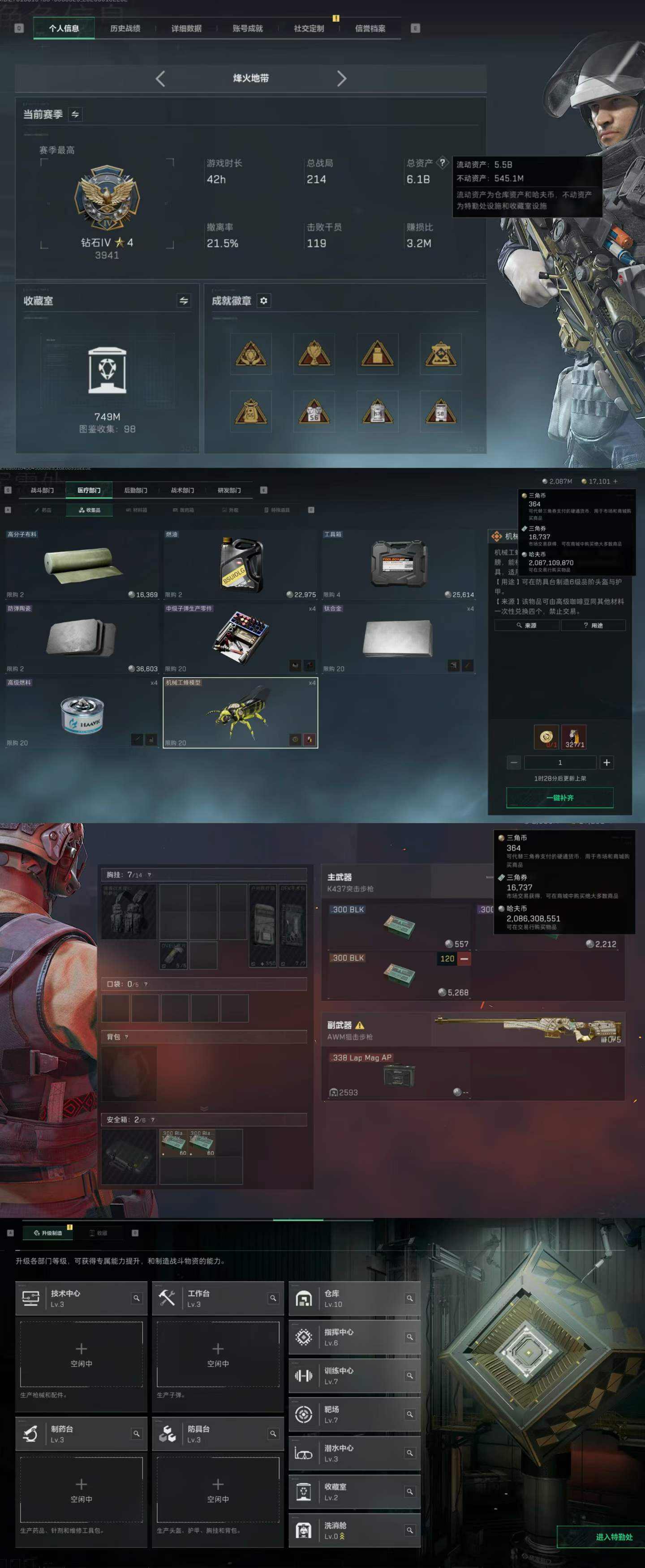Viewport: 645px width, 1568px height.
Task: Open the 研发部门 tab
Action: pyautogui.click(x=229, y=490)
